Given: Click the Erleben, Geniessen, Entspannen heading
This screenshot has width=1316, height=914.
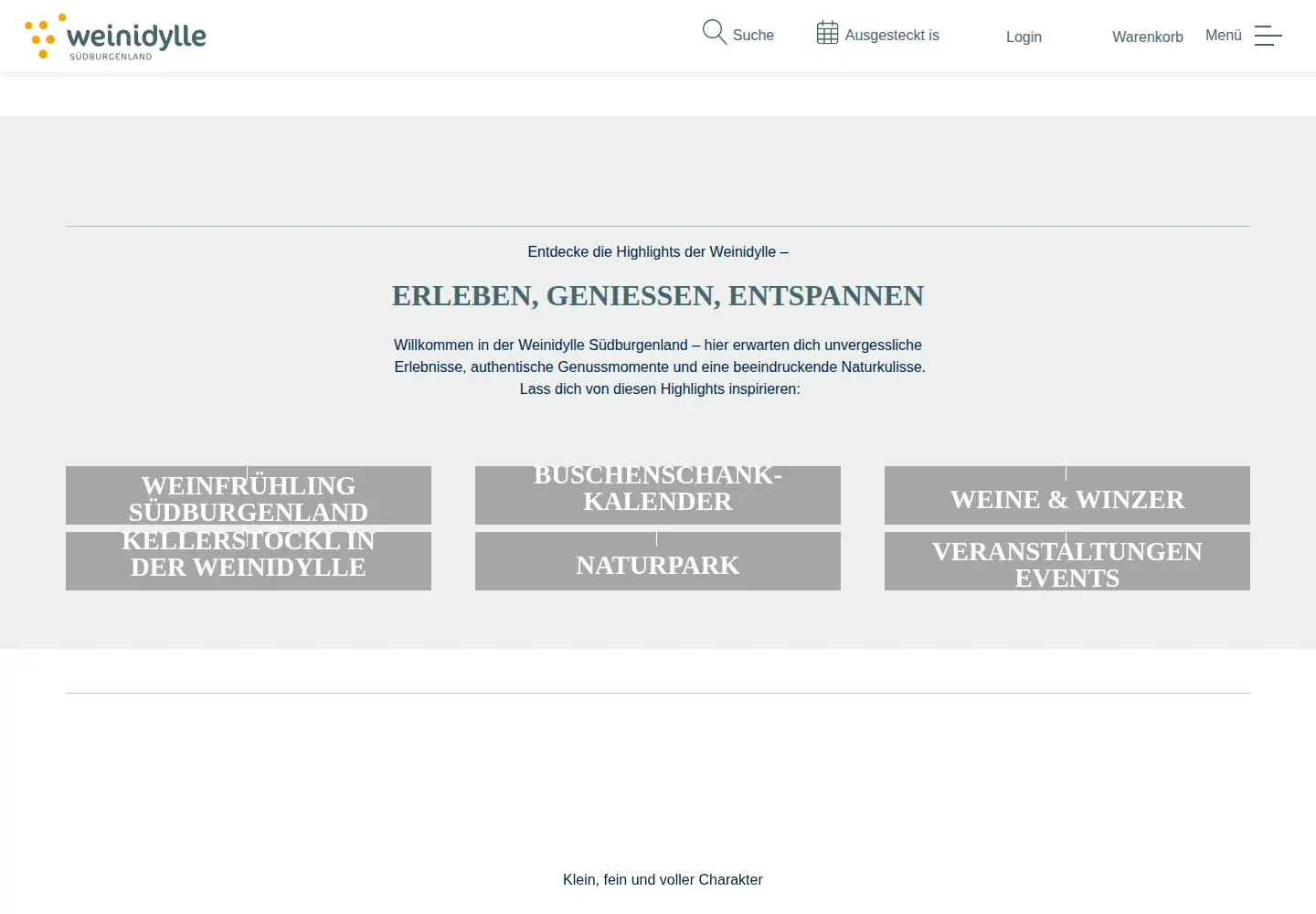Looking at the screenshot, I should [658, 295].
